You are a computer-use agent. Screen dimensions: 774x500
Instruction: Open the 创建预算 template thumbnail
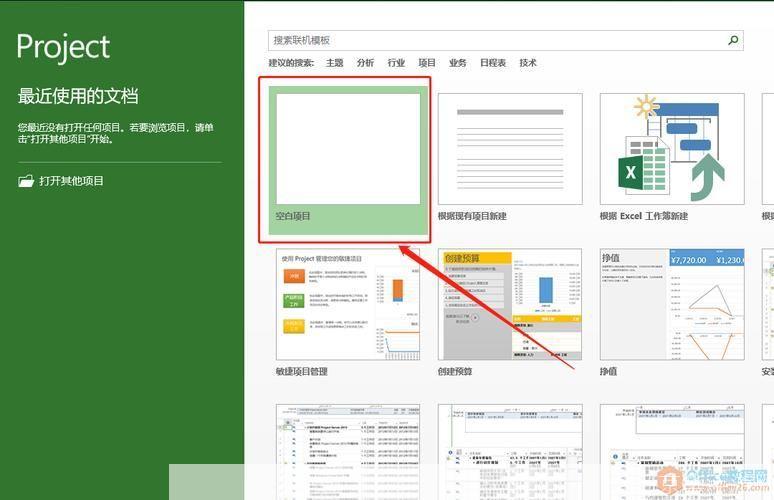click(x=510, y=304)
